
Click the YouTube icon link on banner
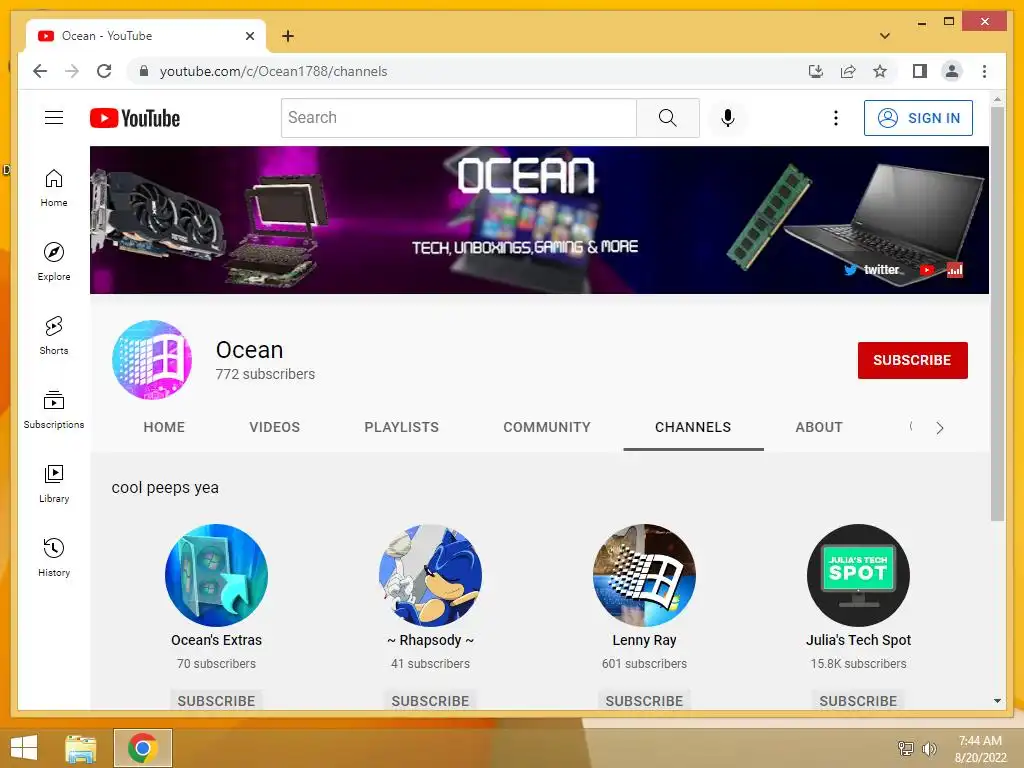tap(927, 270)
